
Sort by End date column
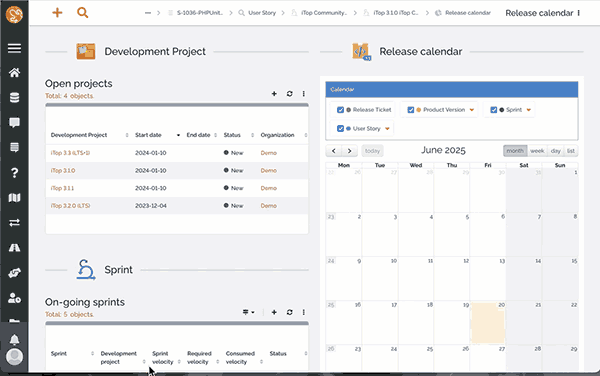pos(198,135)
